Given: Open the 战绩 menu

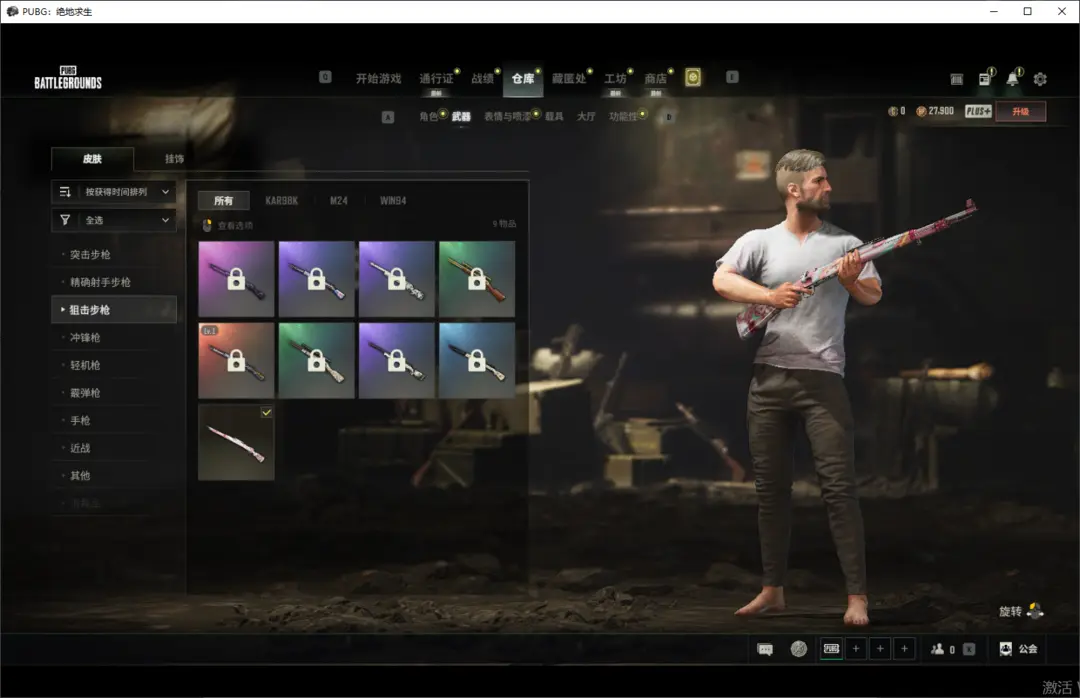Looking at the screenshot, I should [x=482, y=79].
